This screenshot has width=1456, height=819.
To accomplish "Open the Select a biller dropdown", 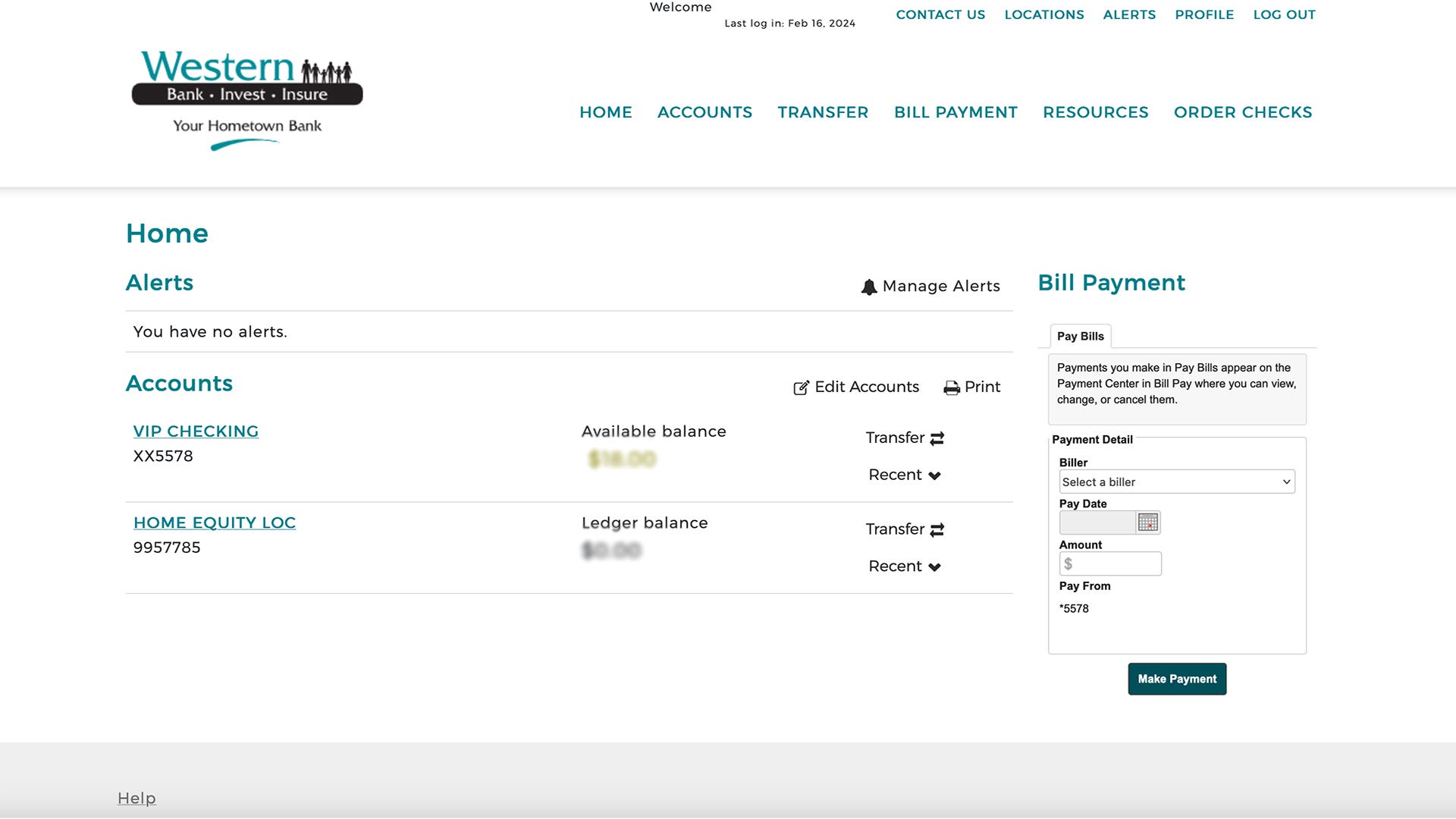I will [x=1176, y=482].
